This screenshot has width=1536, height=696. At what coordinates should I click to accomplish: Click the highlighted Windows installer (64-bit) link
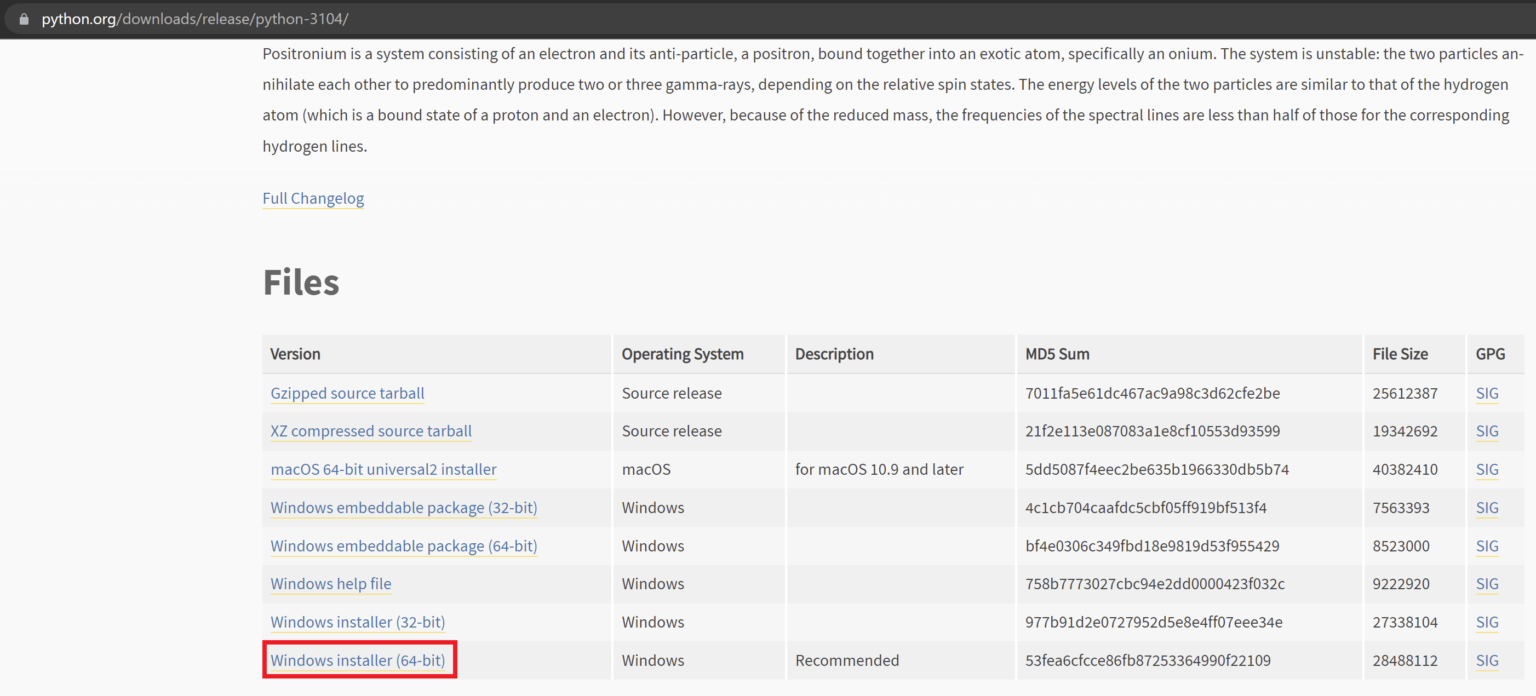[359, 660]
